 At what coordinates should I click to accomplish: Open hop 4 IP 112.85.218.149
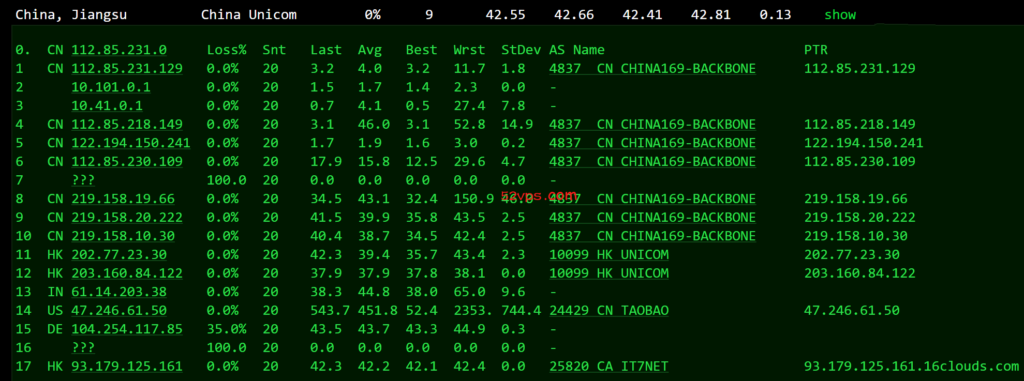127,124
